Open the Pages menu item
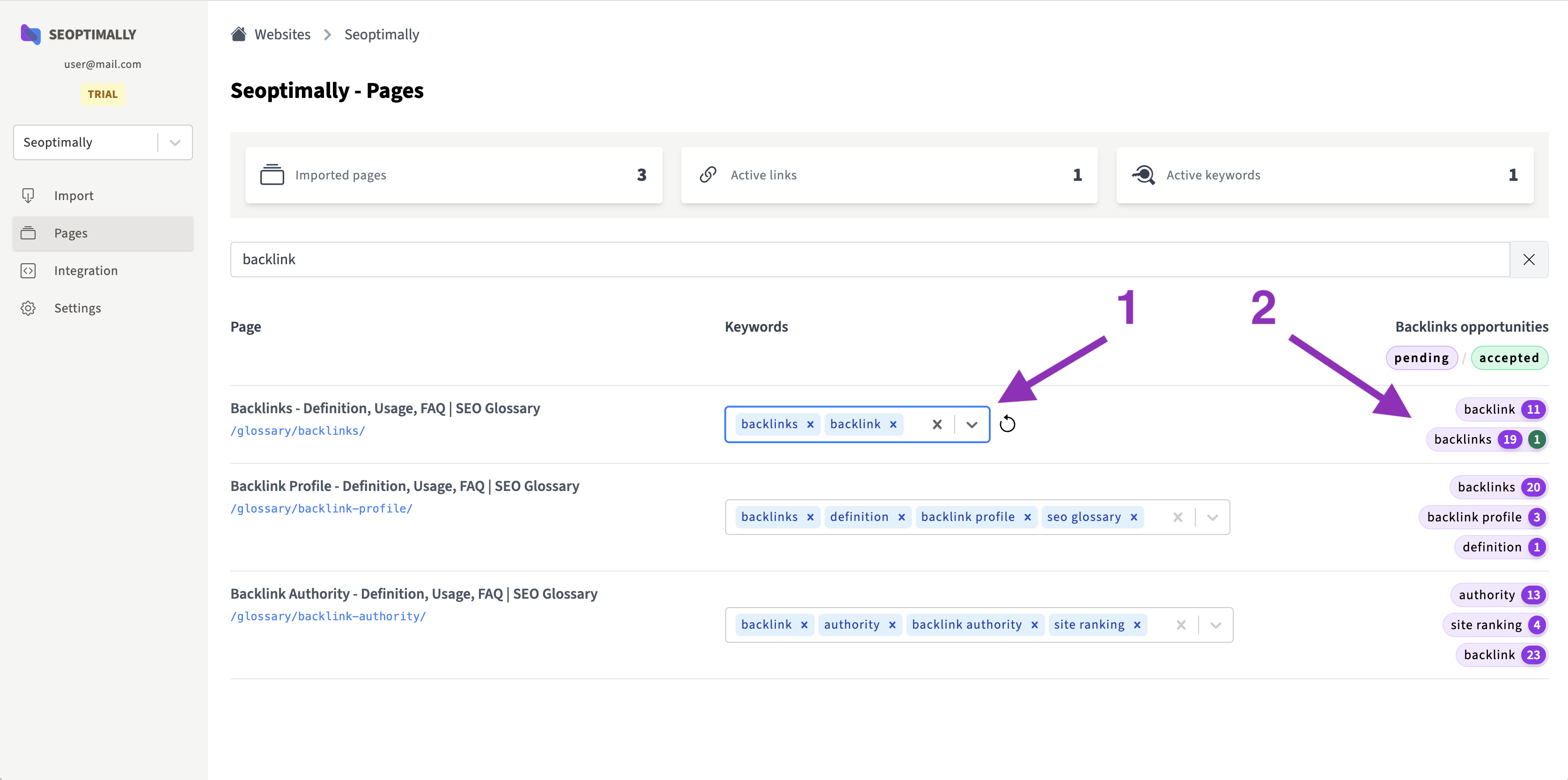This screenshot has height=780, width=1568. 103,233
